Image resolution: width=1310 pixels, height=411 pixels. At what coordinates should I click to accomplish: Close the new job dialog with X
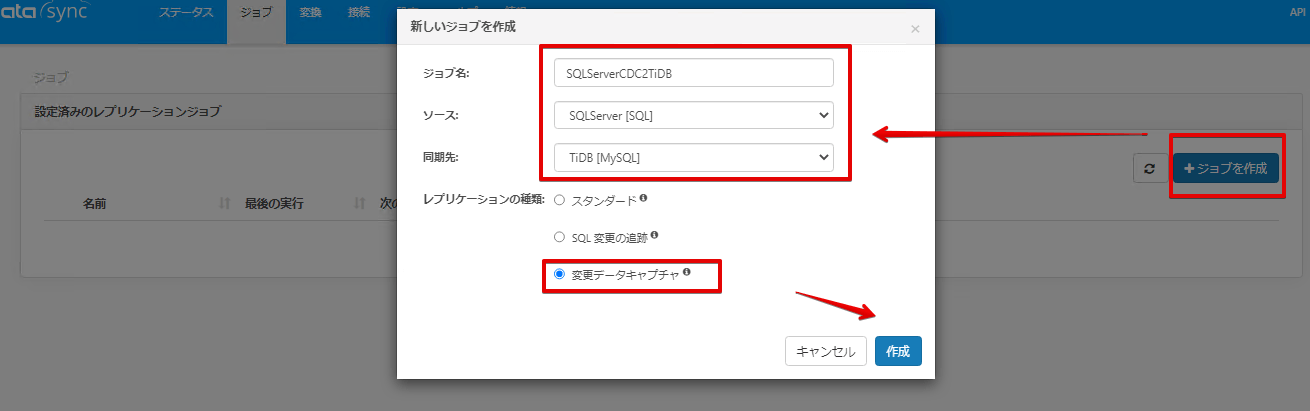click(914, 29)
